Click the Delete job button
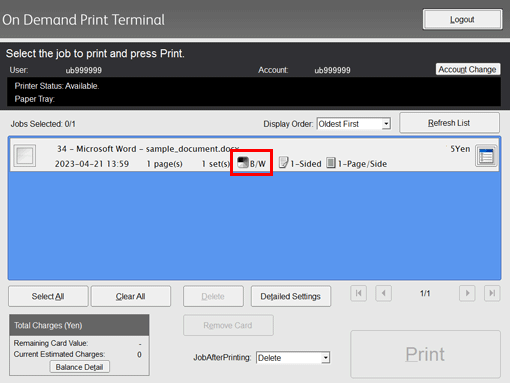 click(x=213, y=296)
